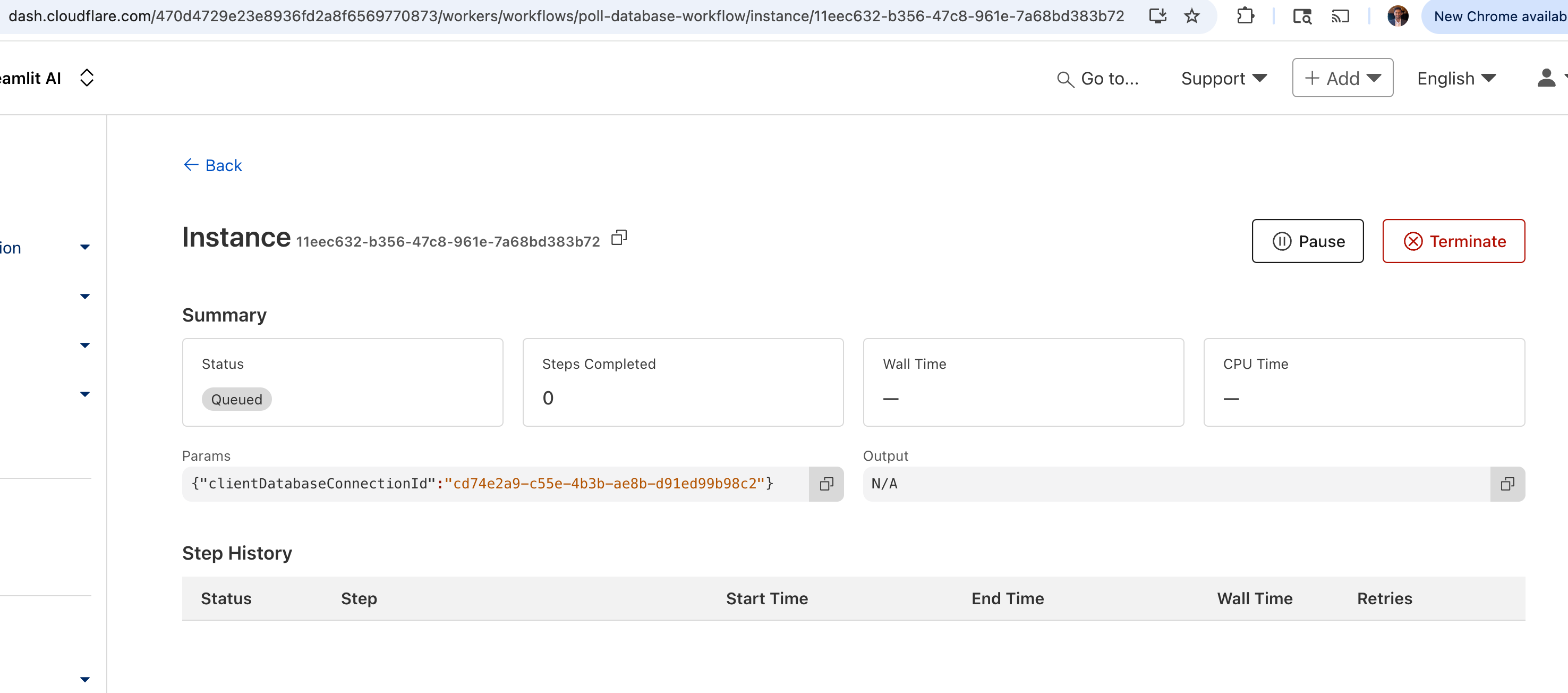This screenshot has width=1568, height=693.
Task: Expand the Support dropdown
Action: click(x=1223, y=79)
